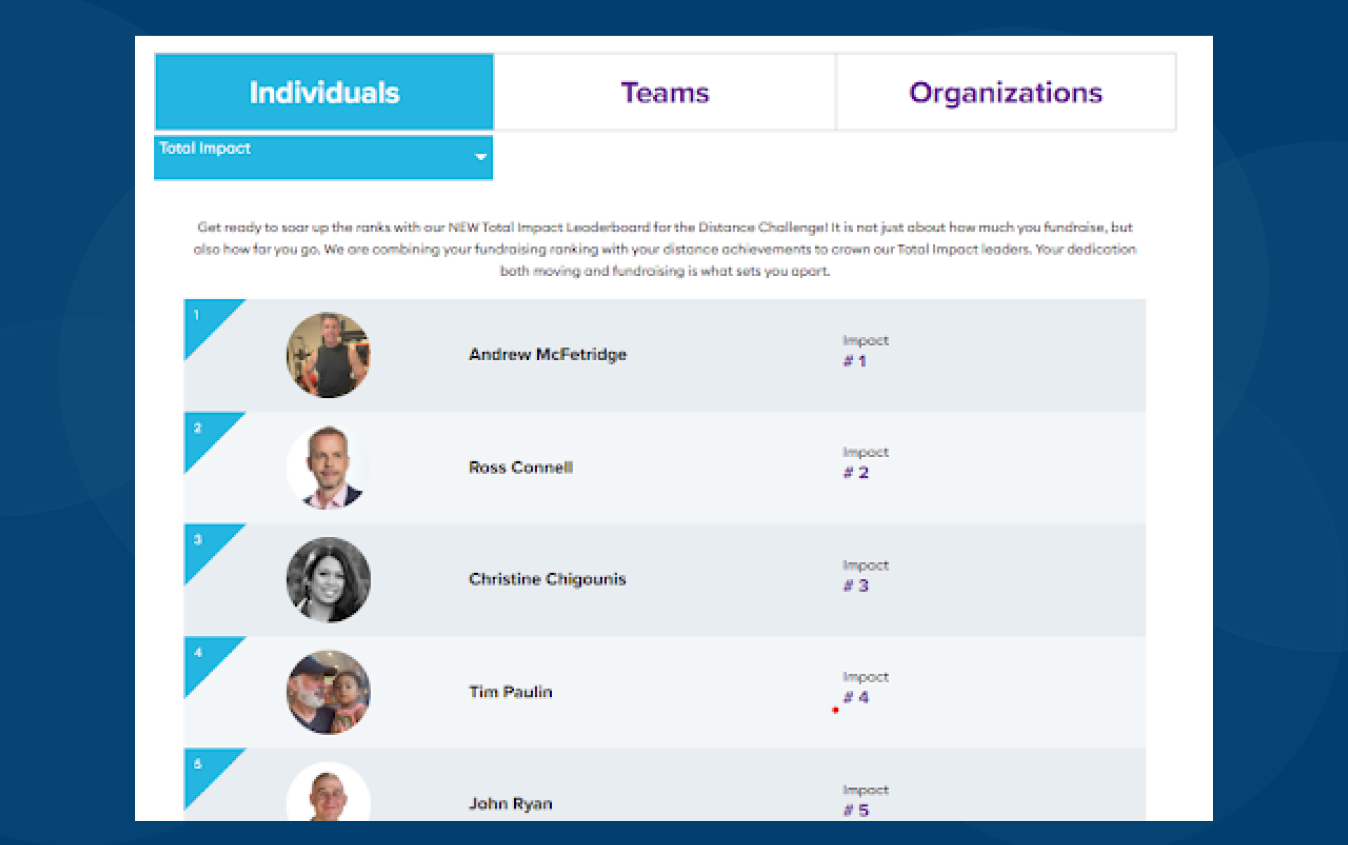Expand the Total Impact dropdown
This screenshot has width=1348, height=845.
coord(323,157)
